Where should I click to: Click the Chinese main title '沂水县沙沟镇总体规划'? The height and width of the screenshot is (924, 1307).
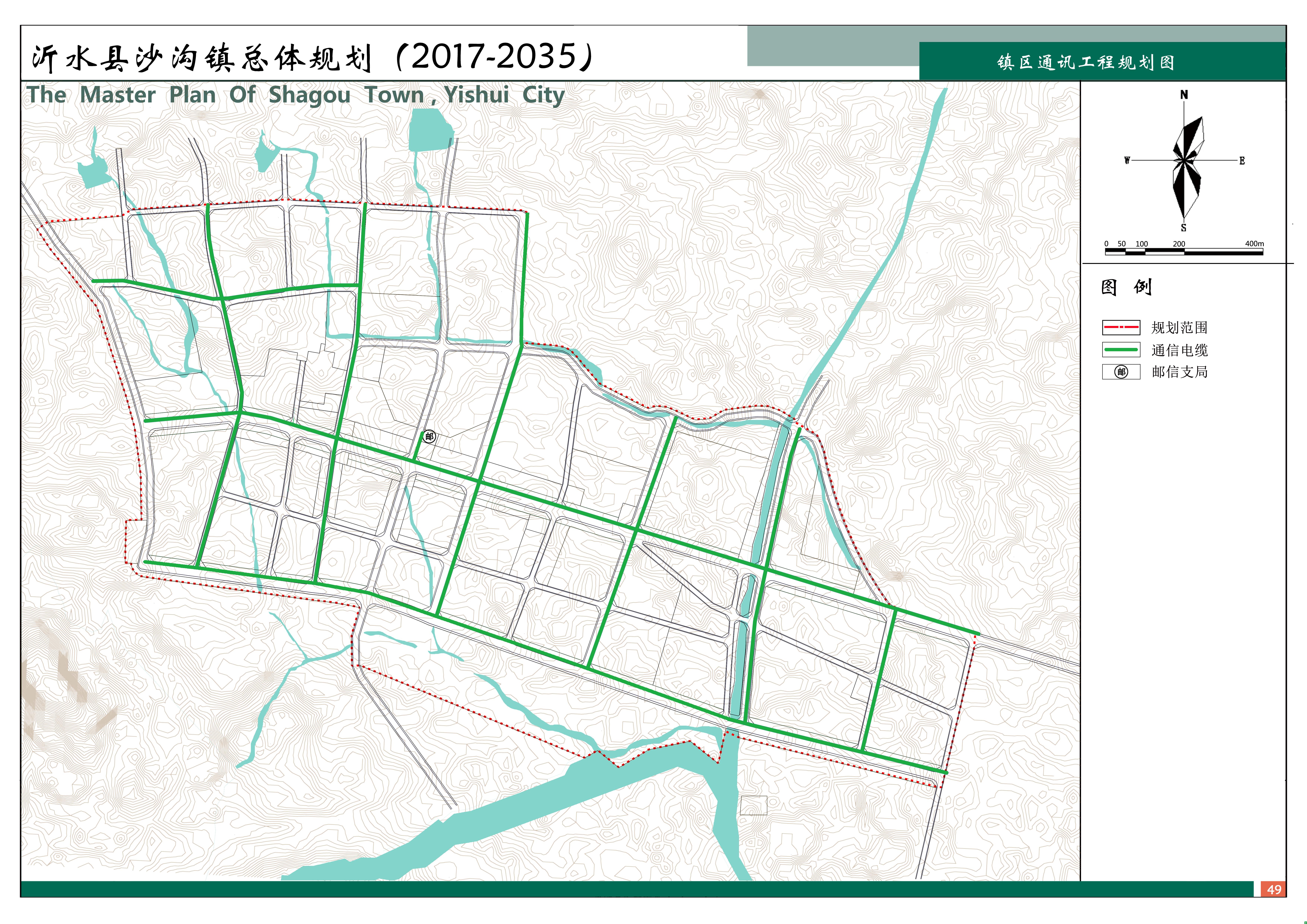coord(202,58)
